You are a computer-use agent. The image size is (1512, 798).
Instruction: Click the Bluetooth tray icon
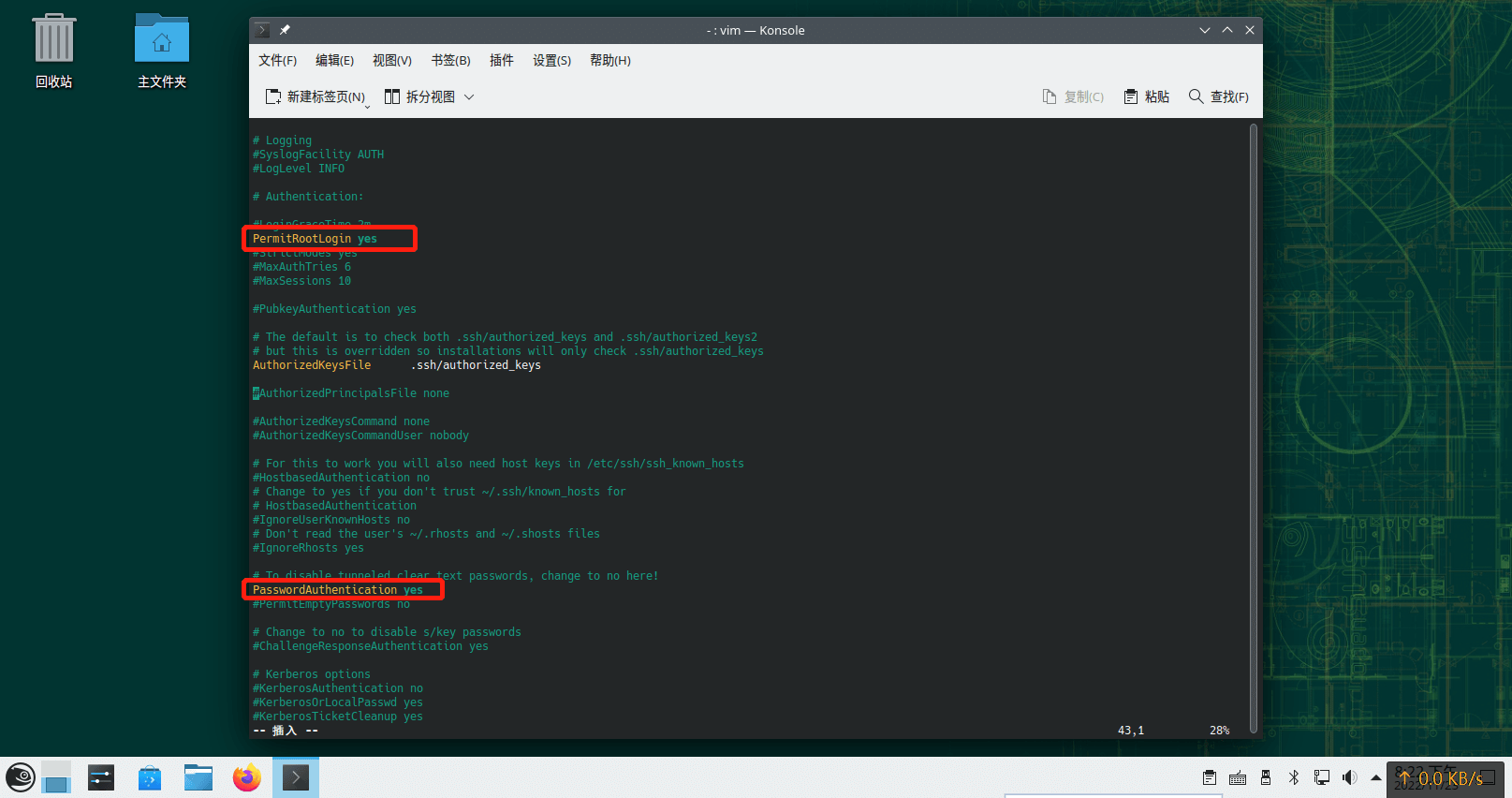1294,777
